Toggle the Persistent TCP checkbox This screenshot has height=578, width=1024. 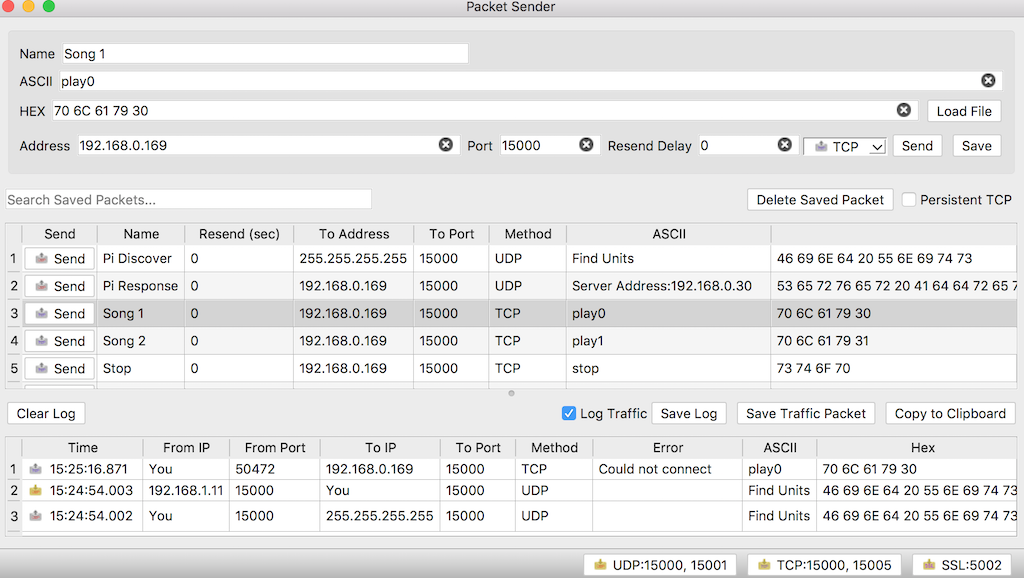coord(908,200)
